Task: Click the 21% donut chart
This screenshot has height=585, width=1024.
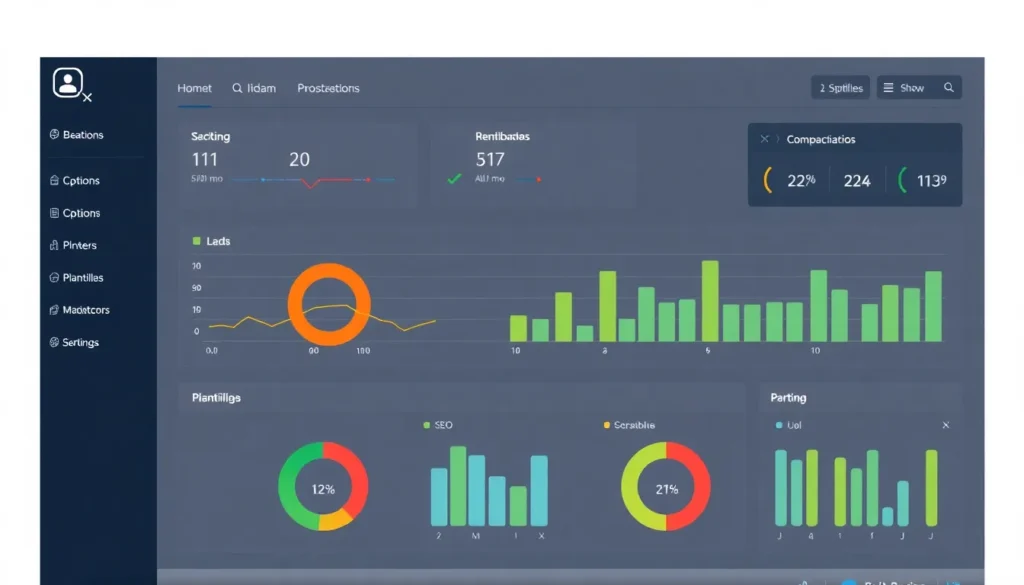Action: [666, 487]
